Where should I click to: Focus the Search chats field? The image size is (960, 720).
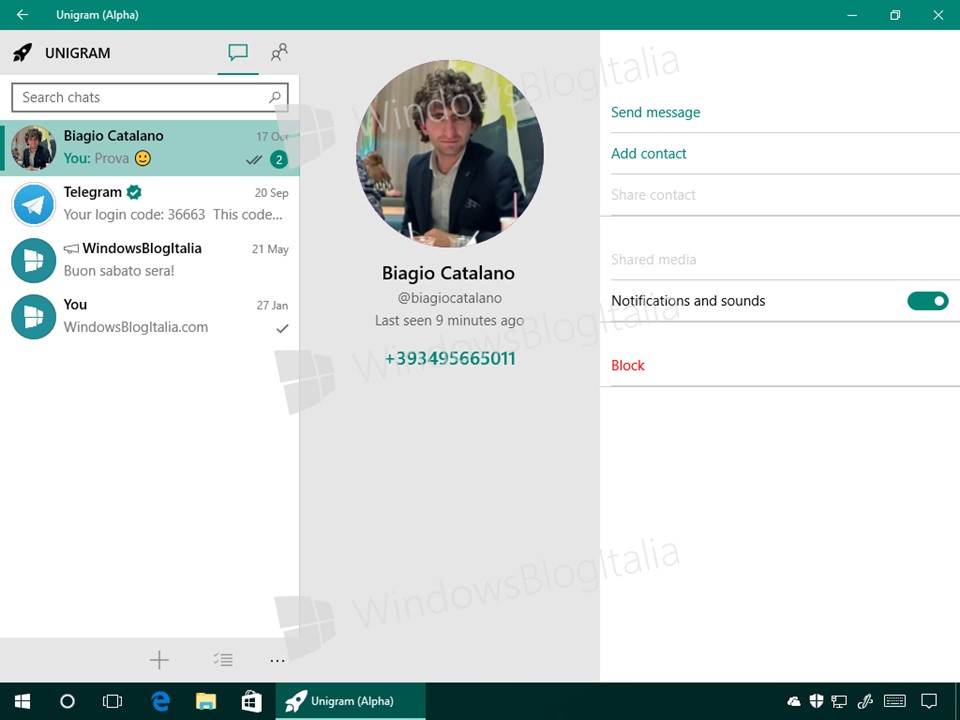click(150, 97)
